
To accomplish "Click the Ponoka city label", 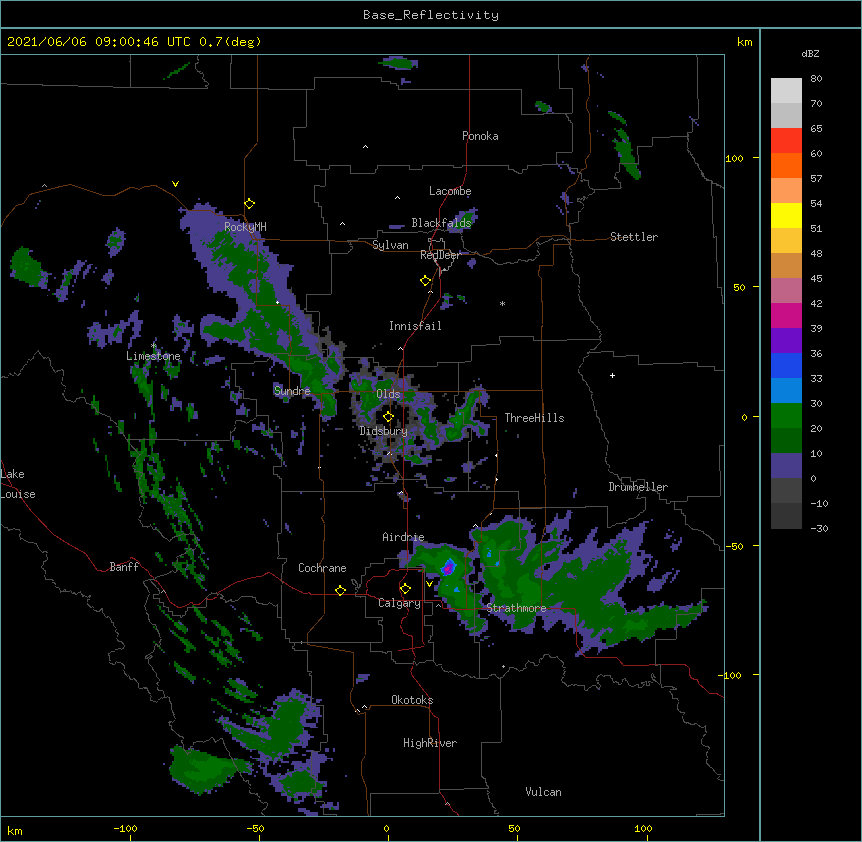I will pyautogui.click(x=480, y=136).
